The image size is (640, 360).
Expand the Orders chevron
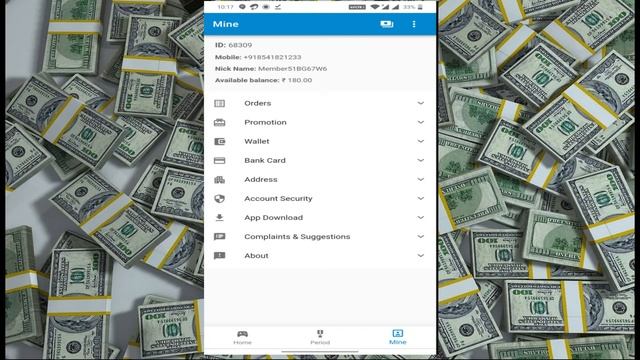(x=420, y=103)
